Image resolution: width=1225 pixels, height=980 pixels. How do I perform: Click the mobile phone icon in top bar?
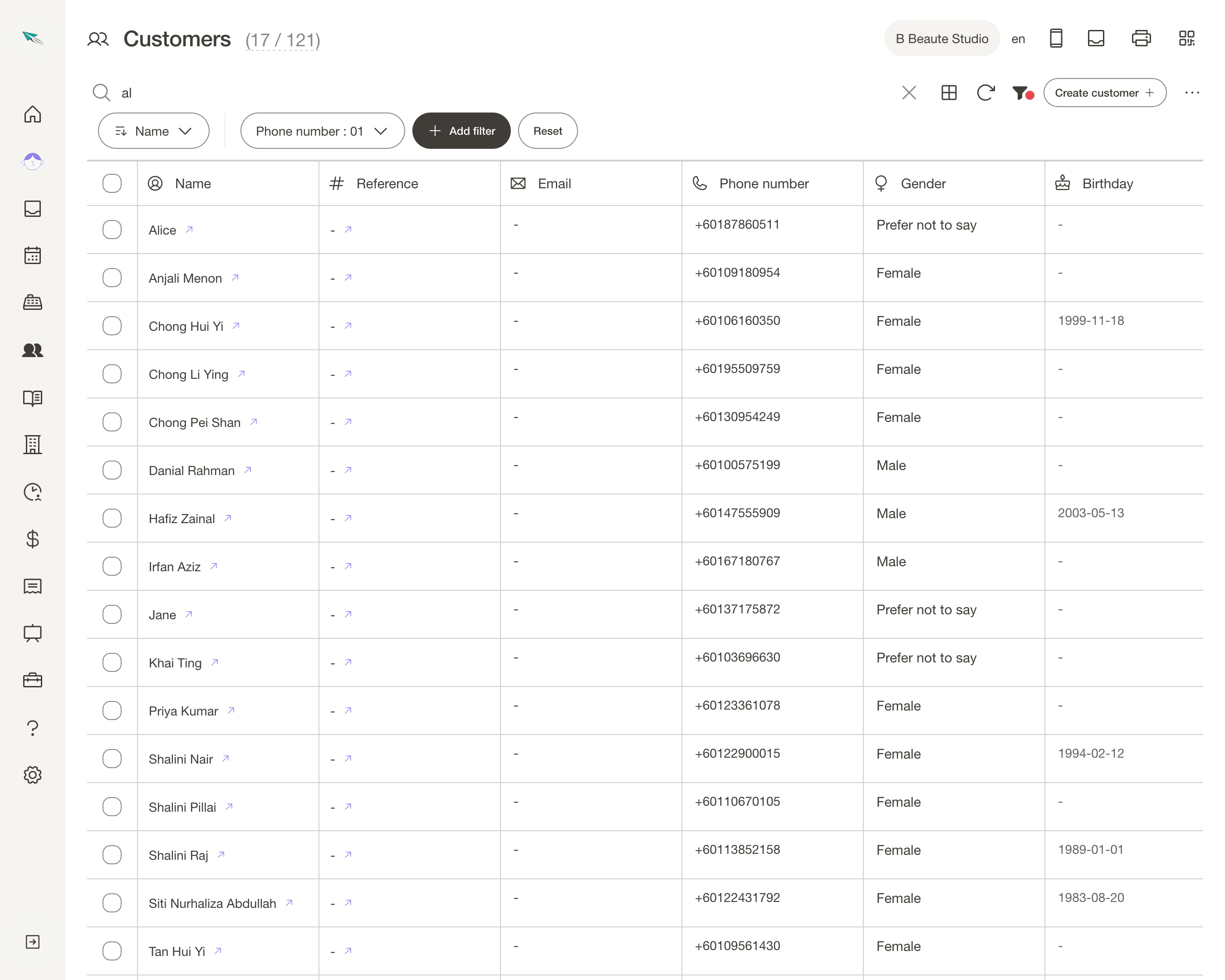[x=1056, y=39]
